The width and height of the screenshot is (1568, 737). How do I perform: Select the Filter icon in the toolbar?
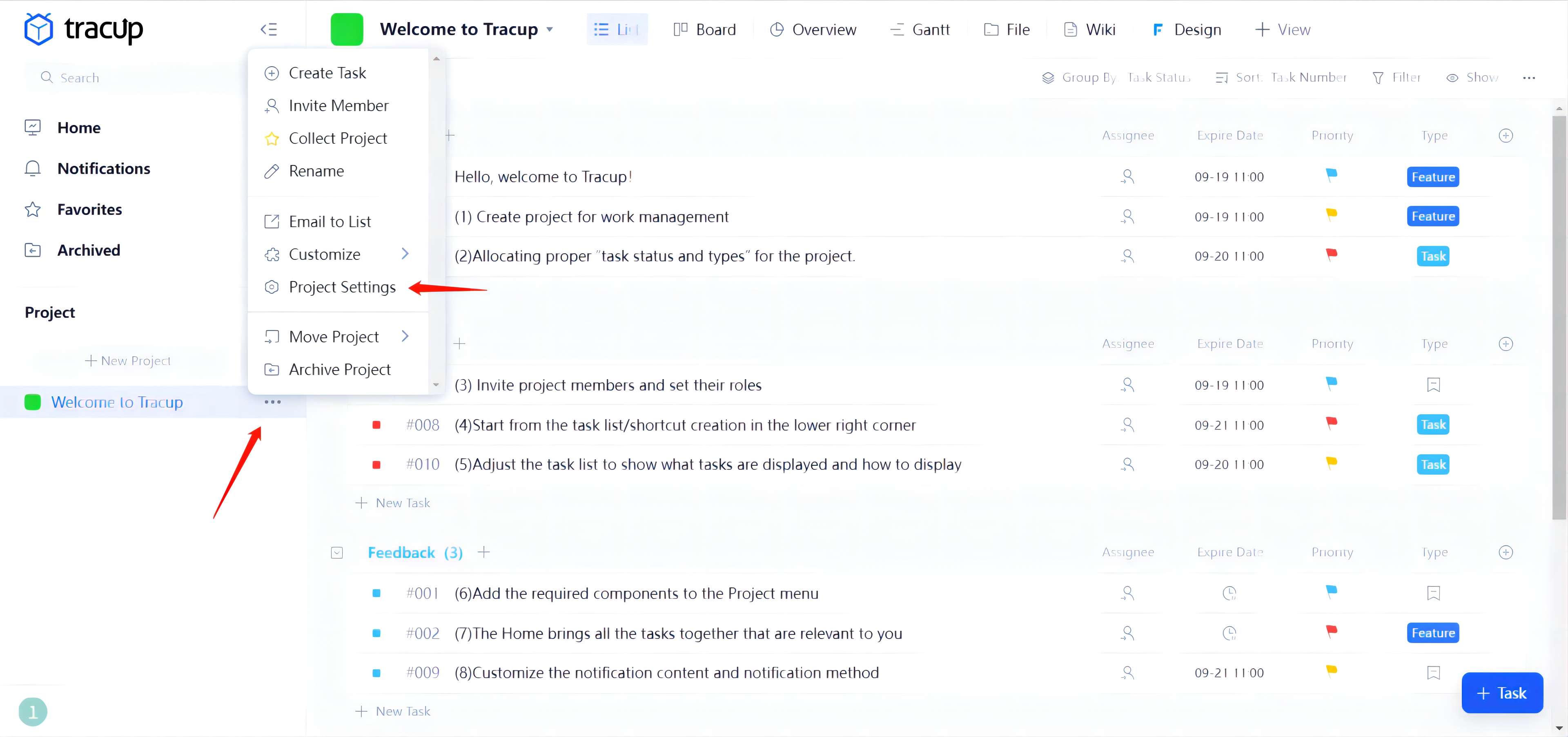pyautogui.click(x=1379, y=77)
